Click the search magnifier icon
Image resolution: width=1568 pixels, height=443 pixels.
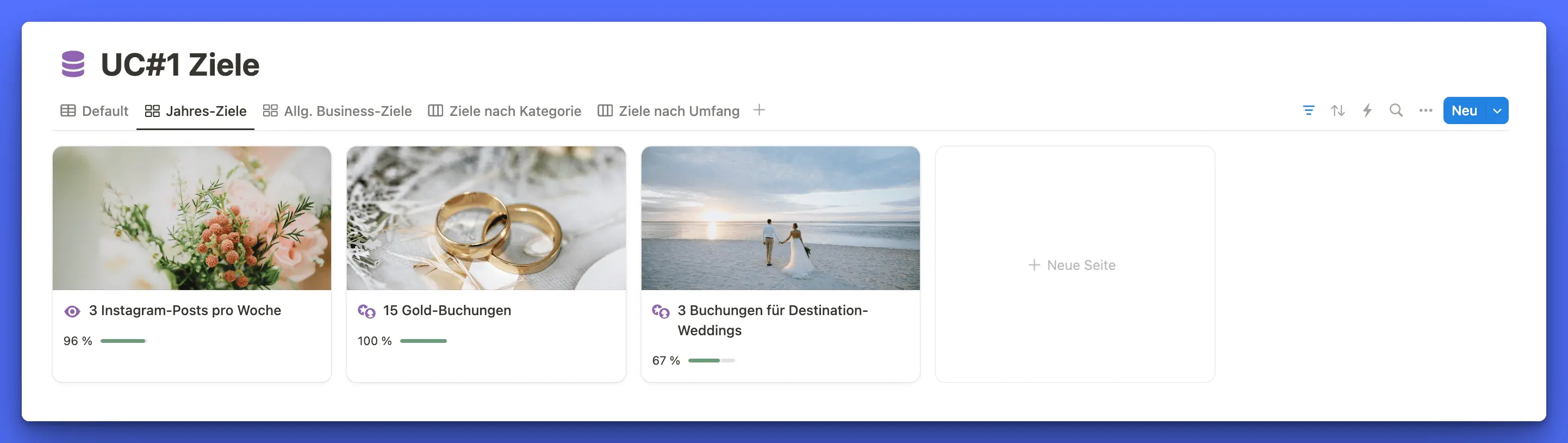[1396, 111]
